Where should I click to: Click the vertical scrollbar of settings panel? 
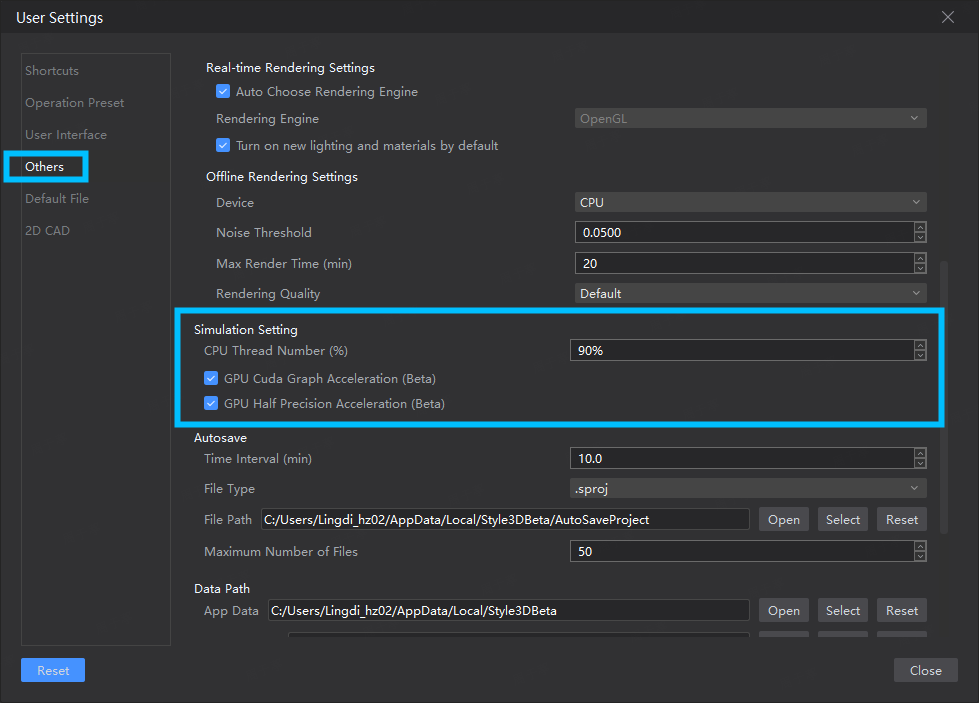point(943,400)
